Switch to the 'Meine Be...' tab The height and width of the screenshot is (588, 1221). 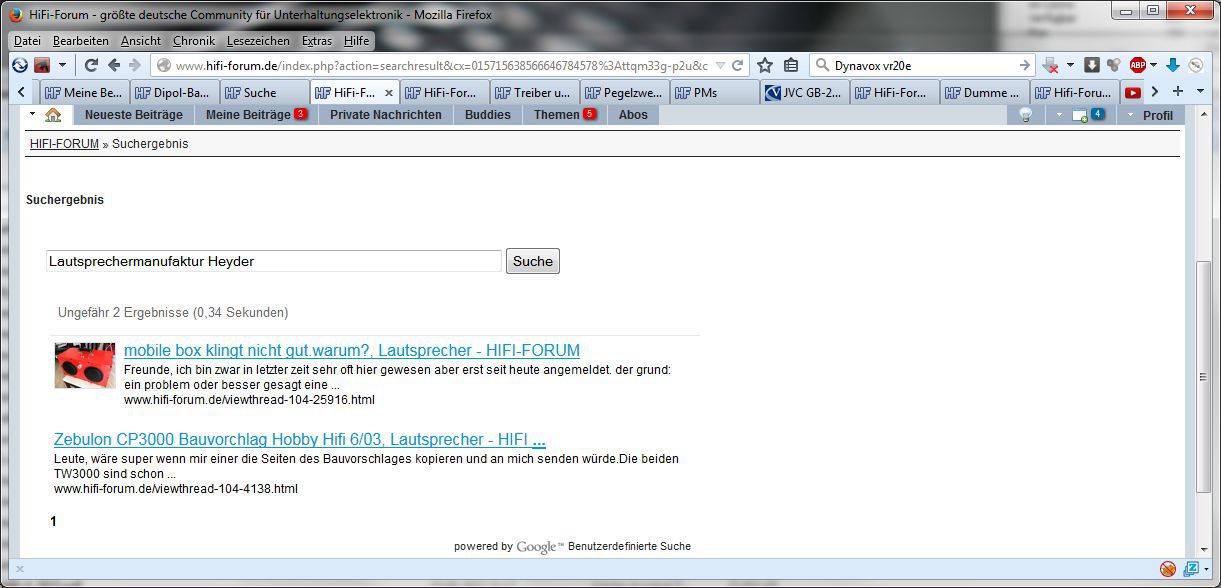coord(84,92)
